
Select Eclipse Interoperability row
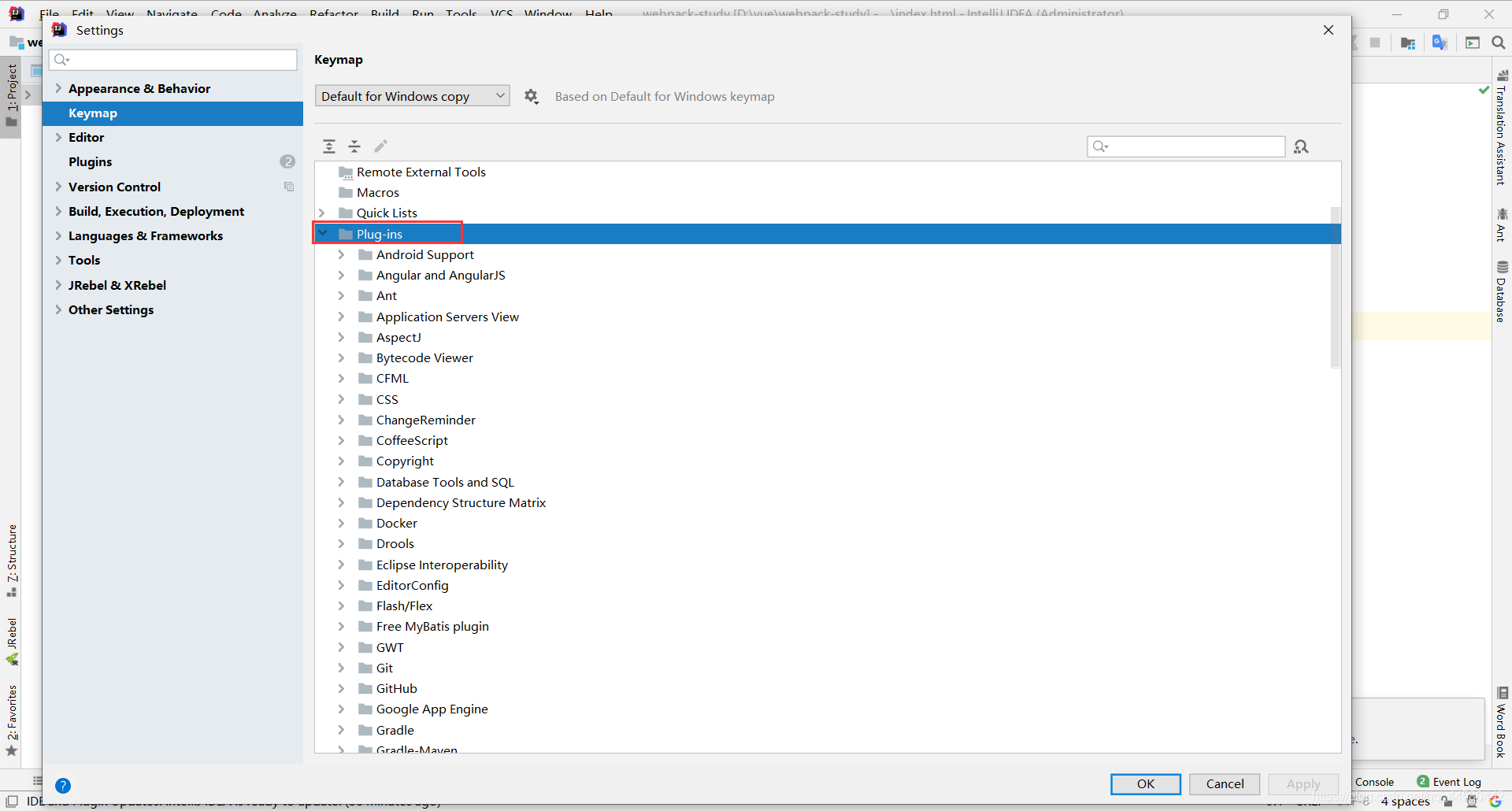click(x=823, y=565)
